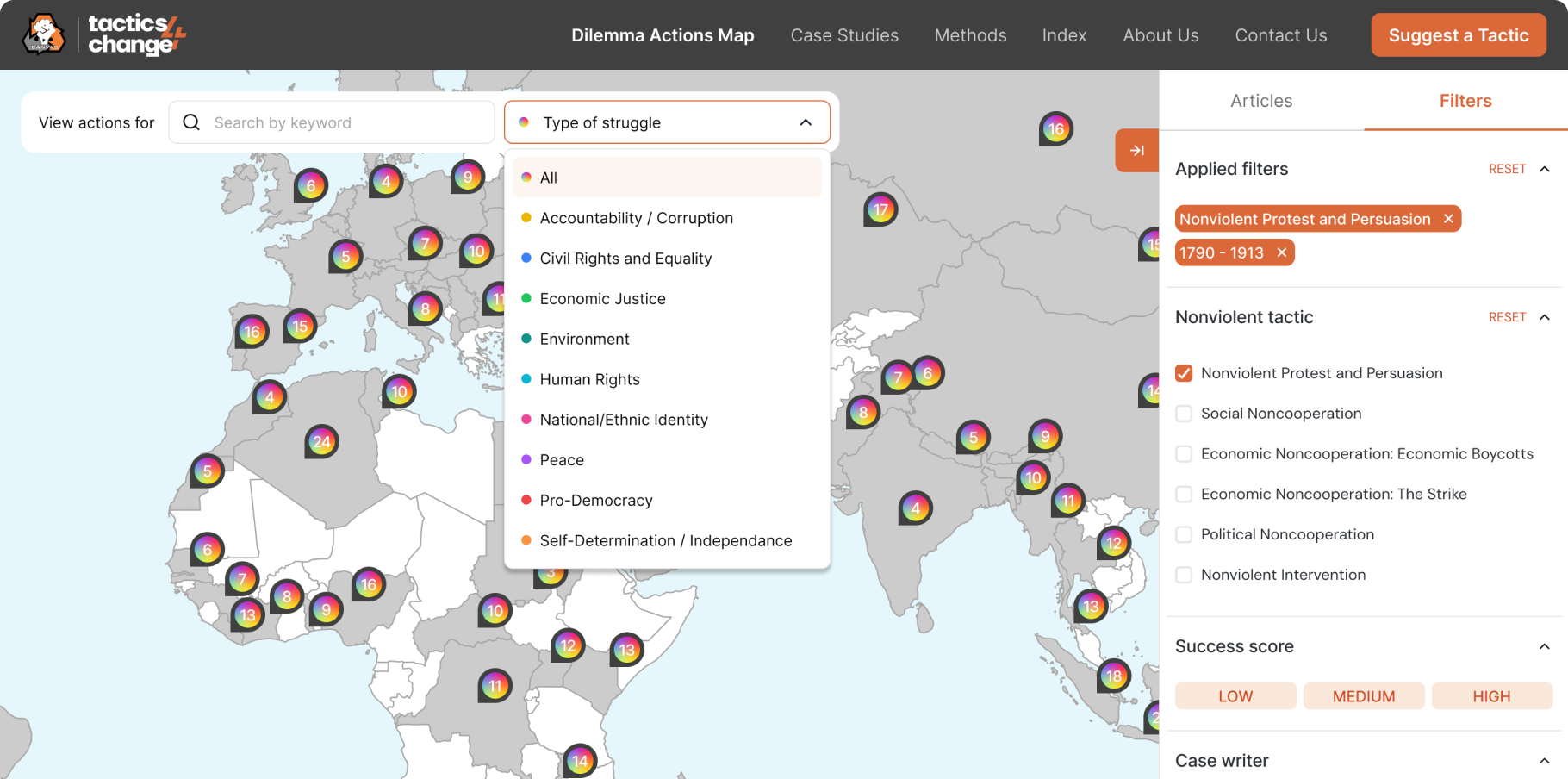Uncheck Nonviolent Protest and Persuasion tactic

coord(1184,372)
